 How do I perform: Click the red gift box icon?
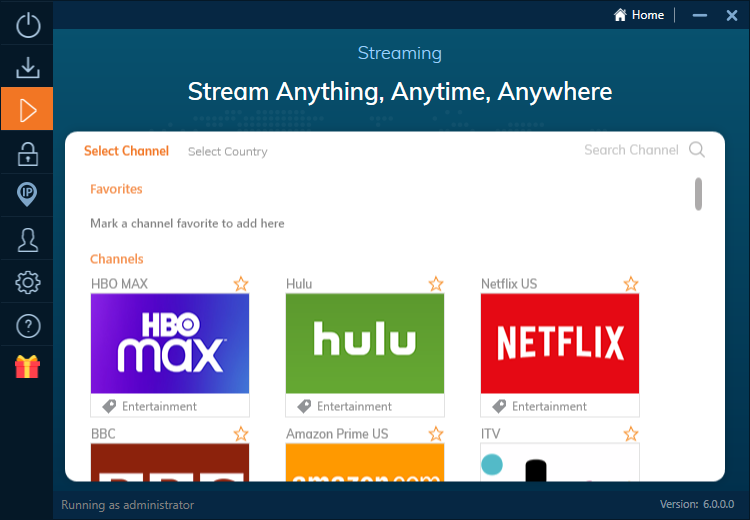coord(27,367)
